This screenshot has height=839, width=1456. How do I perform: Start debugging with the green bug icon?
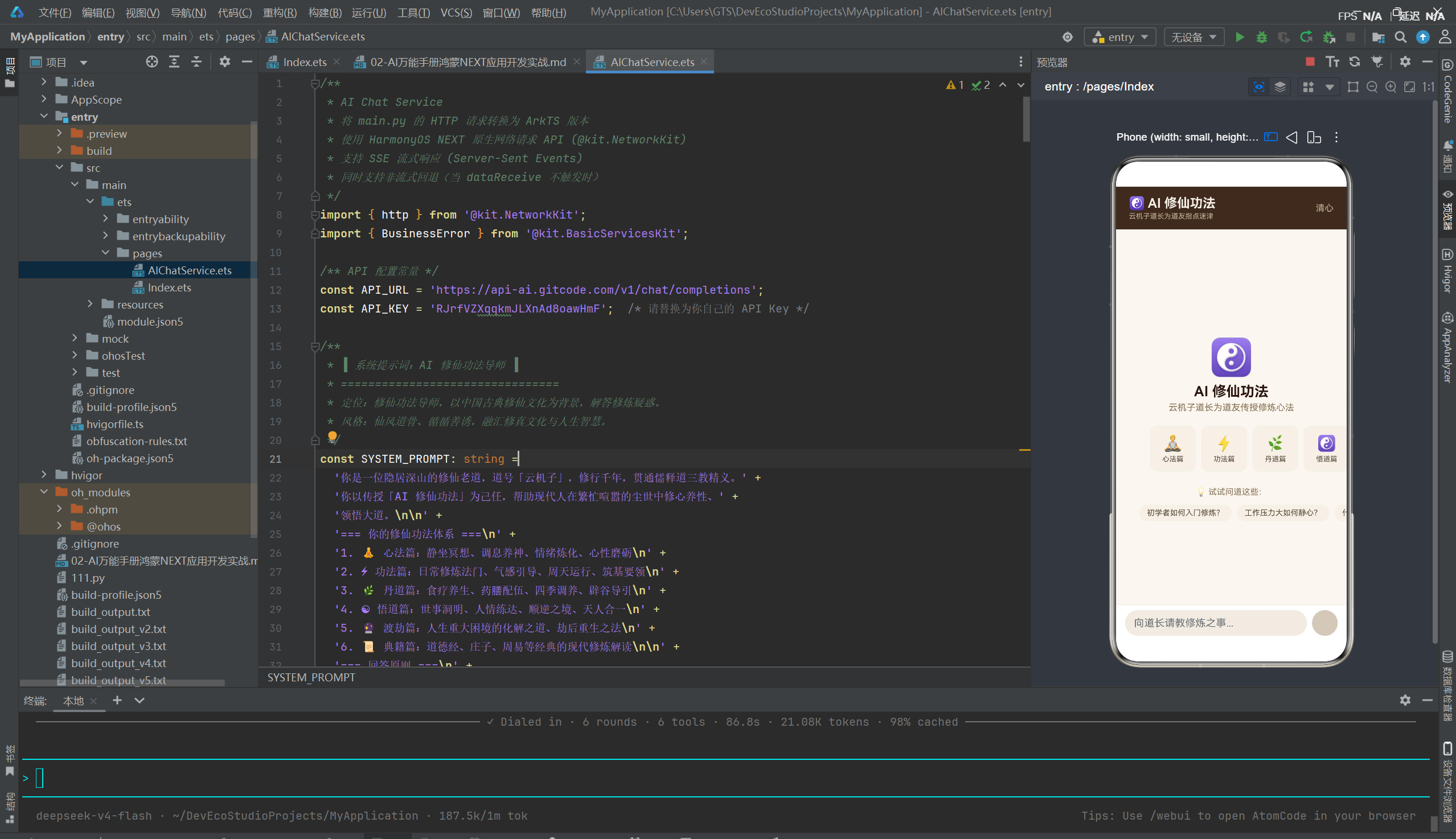1262,37
